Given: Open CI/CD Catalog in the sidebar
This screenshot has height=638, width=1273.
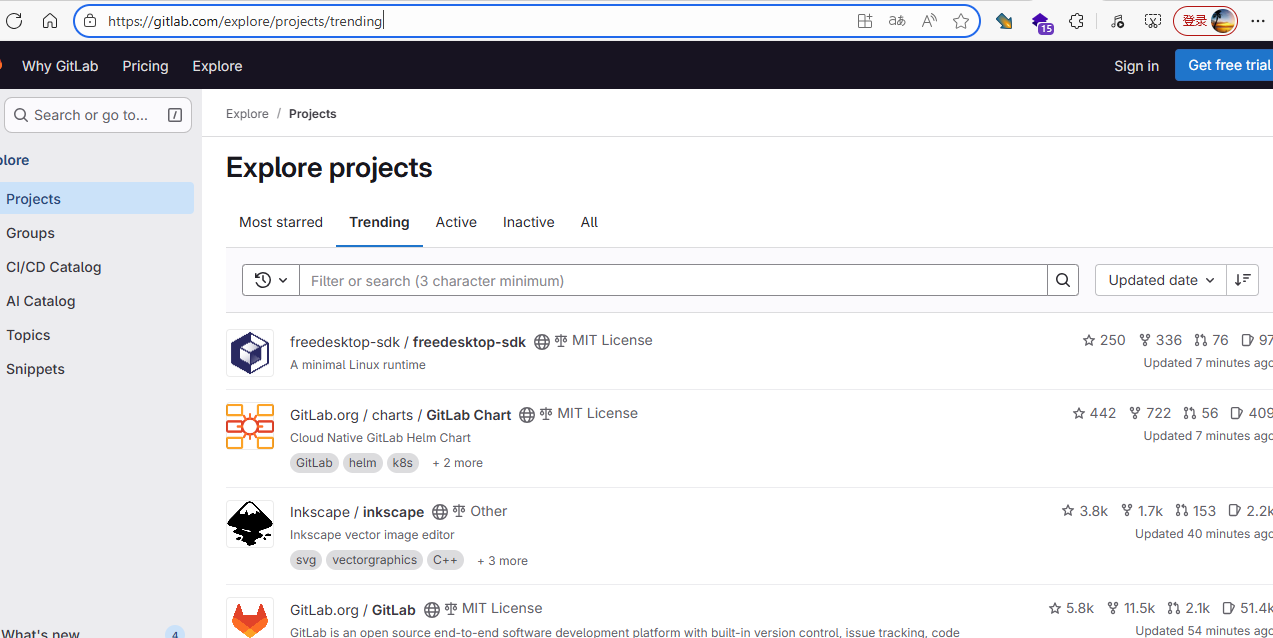Looking at the screenshot, I should point(96,267).
